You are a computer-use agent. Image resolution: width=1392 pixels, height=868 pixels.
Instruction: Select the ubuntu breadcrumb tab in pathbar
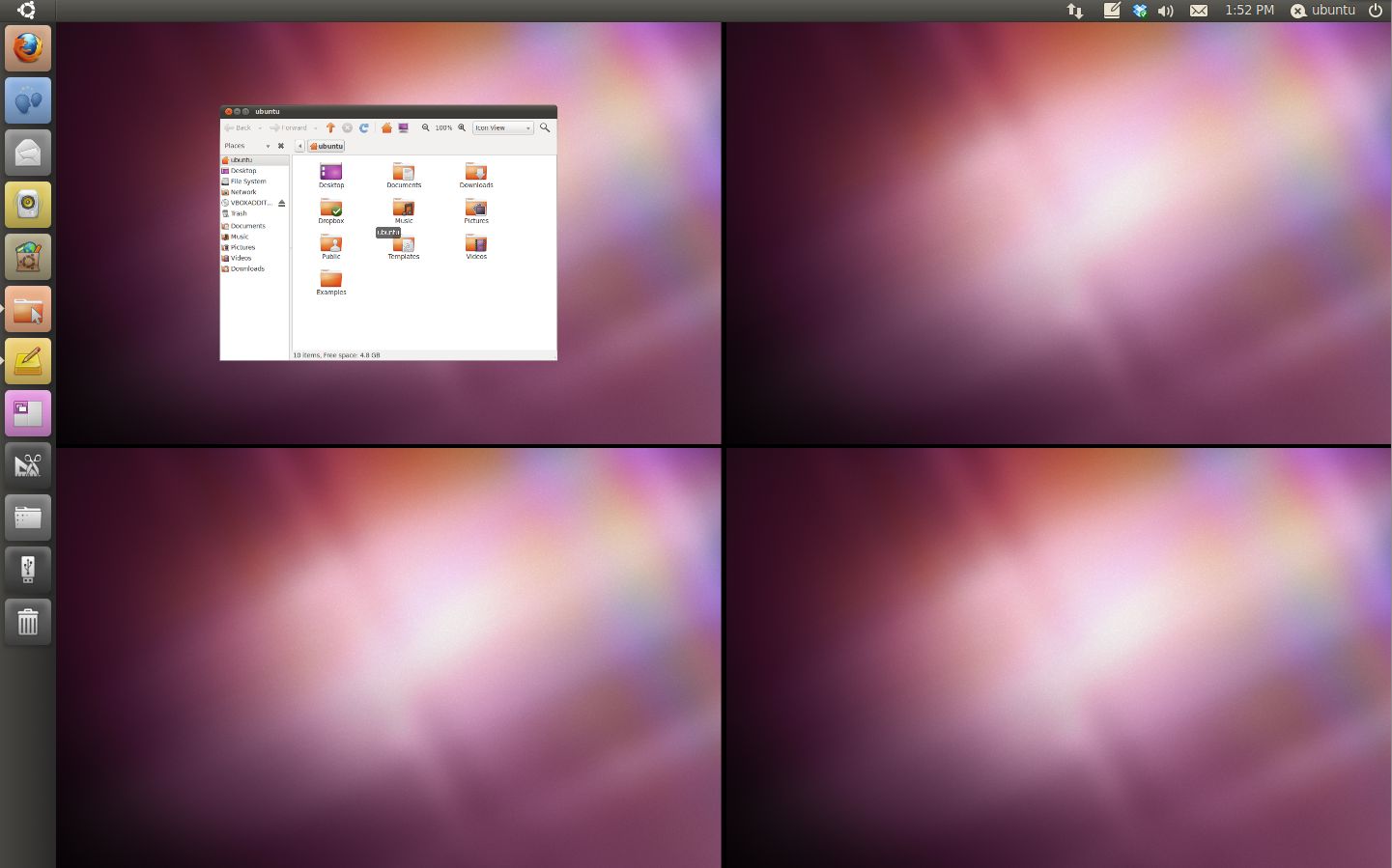pos(327,146)
